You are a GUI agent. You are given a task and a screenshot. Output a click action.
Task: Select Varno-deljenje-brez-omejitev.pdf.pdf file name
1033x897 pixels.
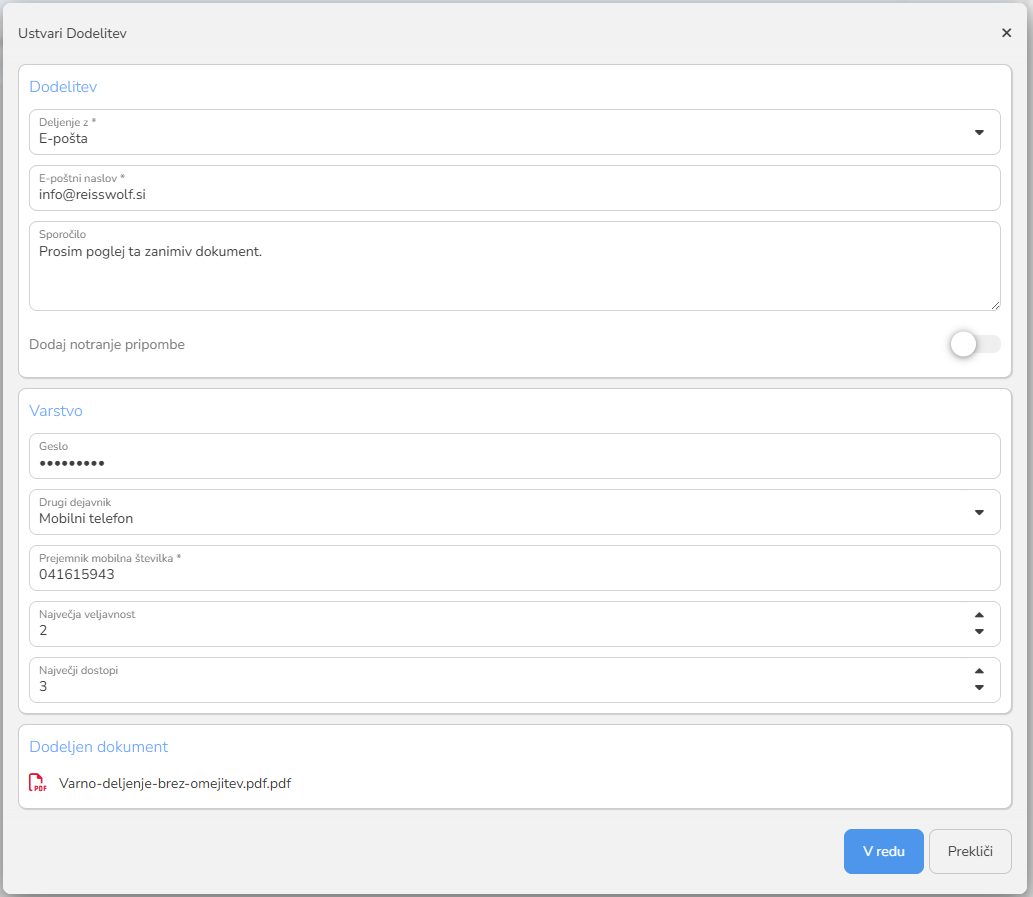tap(175, 784)
